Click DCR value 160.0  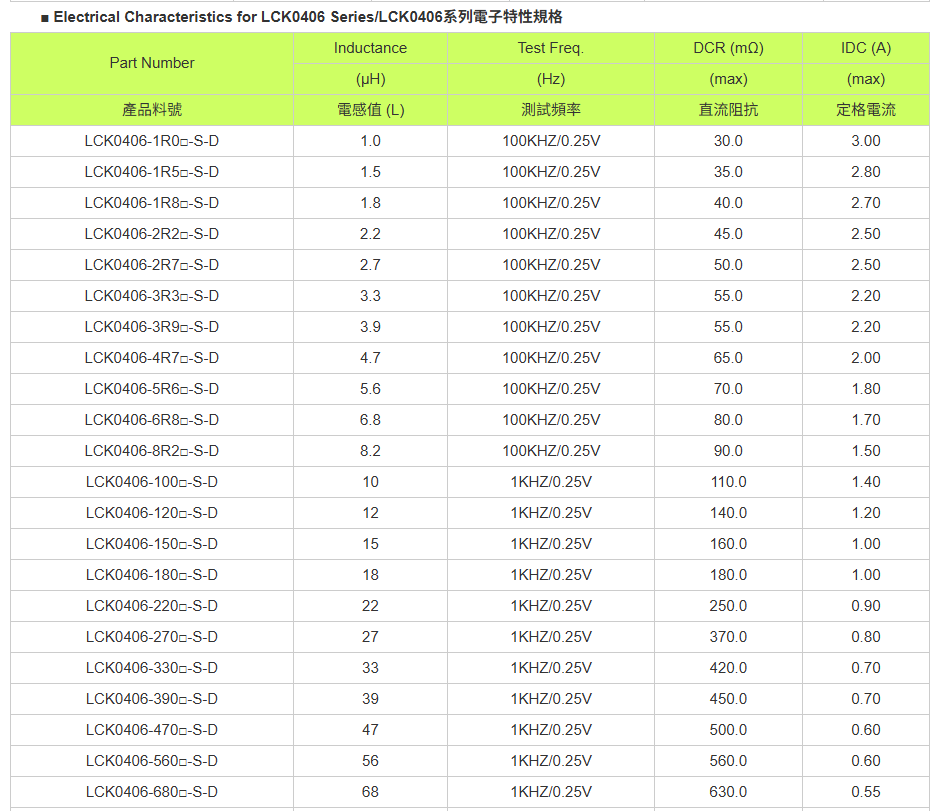point(729,544)
